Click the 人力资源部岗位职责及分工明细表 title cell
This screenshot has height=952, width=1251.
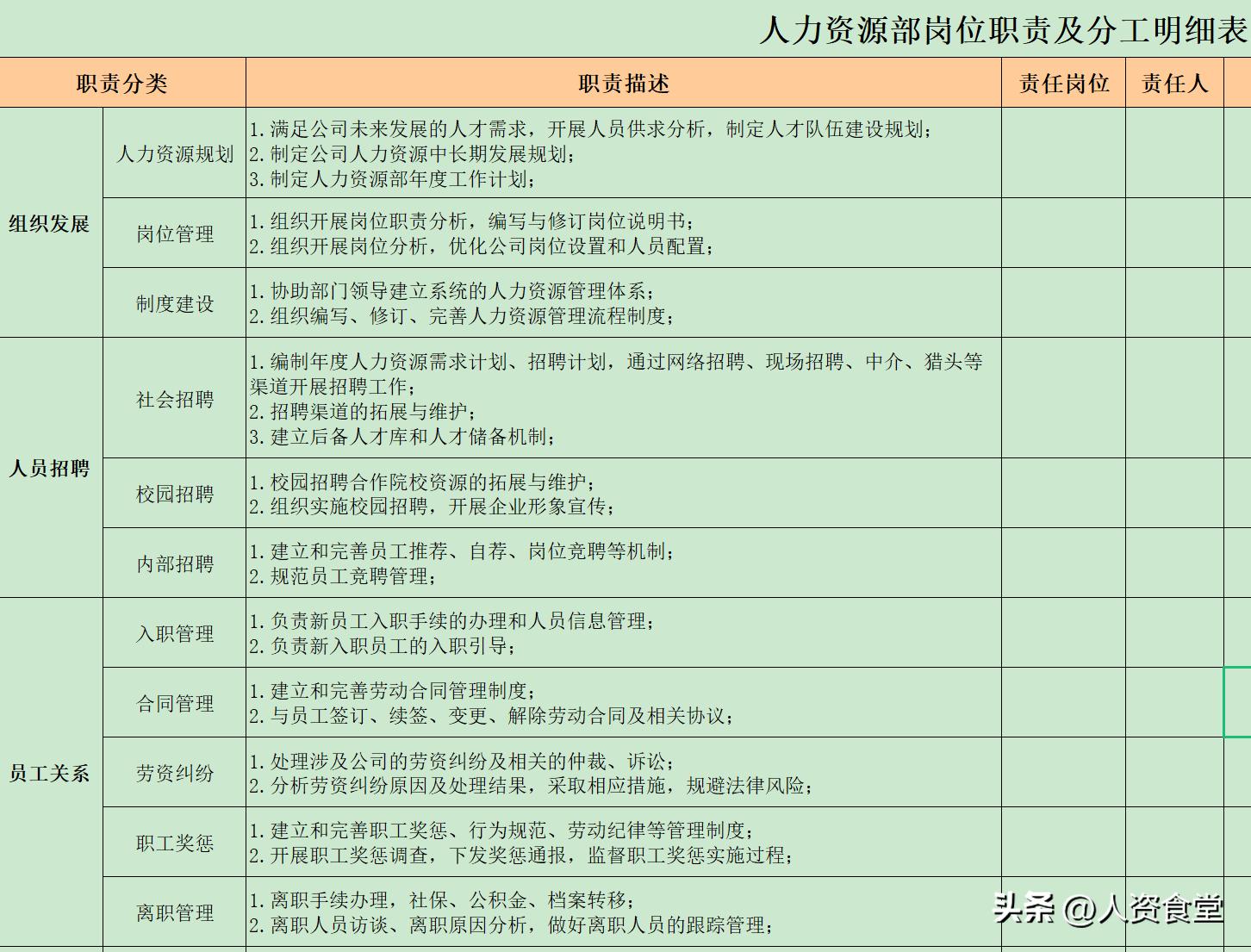coord(1002,30)
